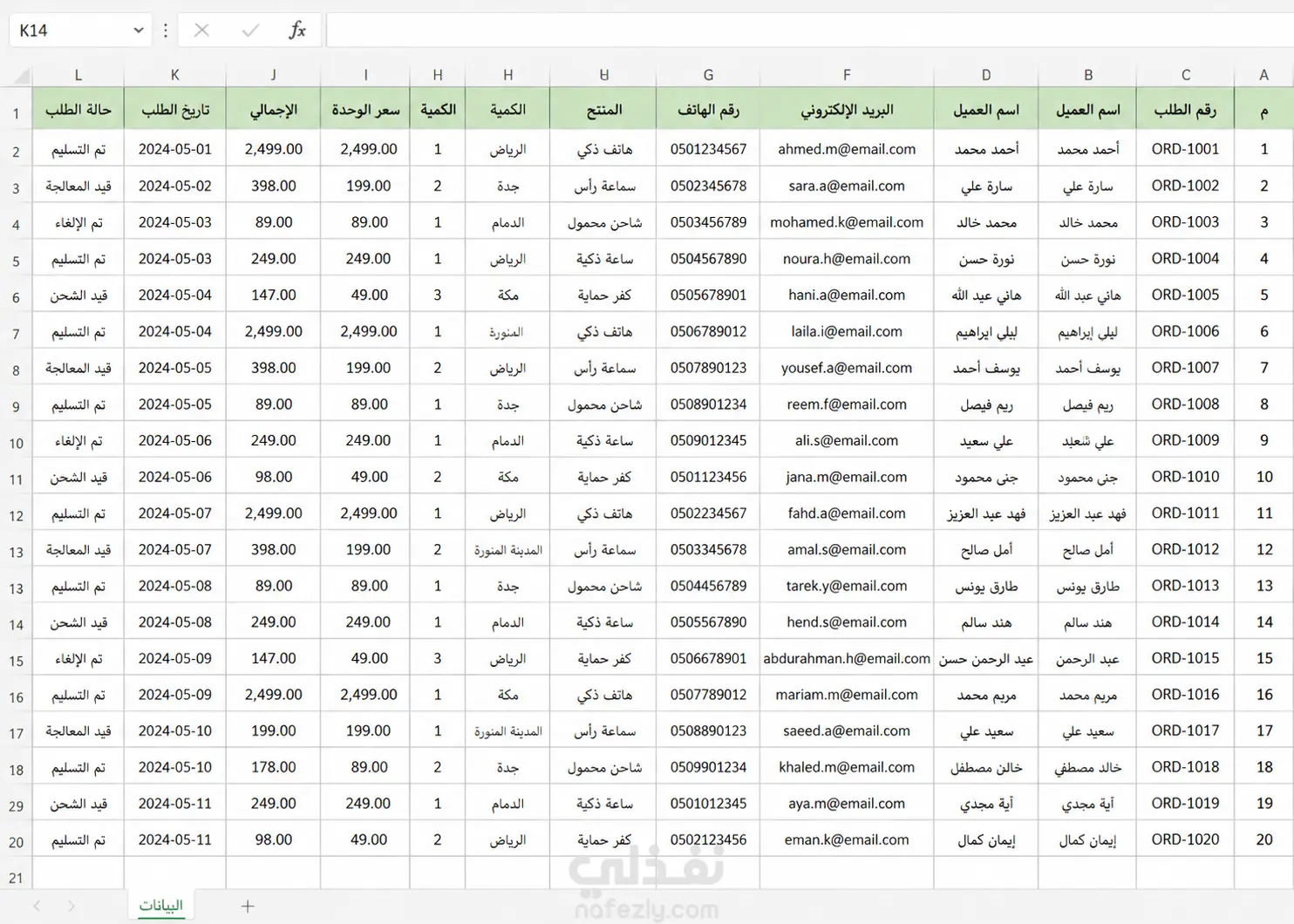Select phone number 0509012345
The height and width of the screenshot is (924, 1294).
(708, 440)
